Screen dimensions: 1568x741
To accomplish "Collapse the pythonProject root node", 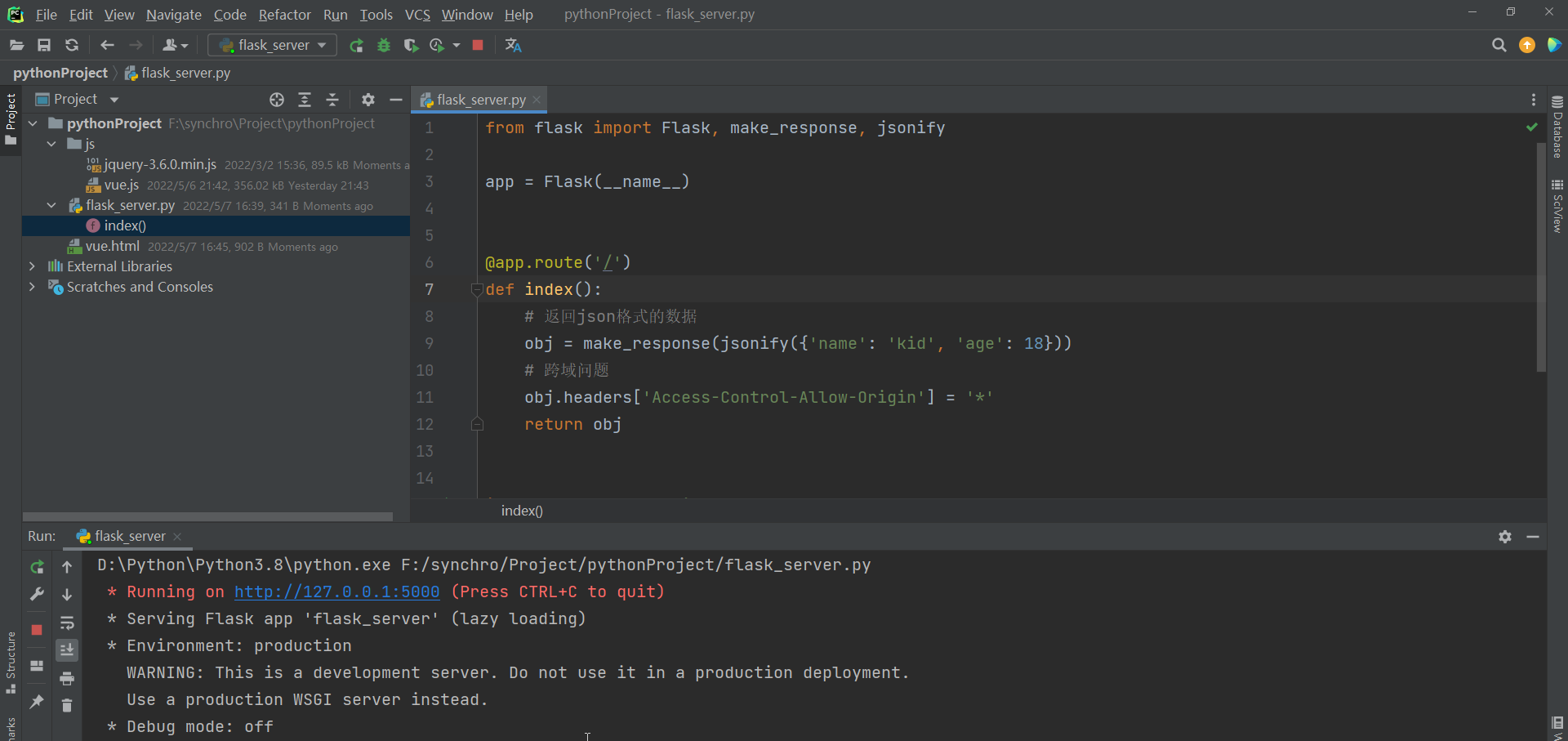I will [x=33, y=123].
